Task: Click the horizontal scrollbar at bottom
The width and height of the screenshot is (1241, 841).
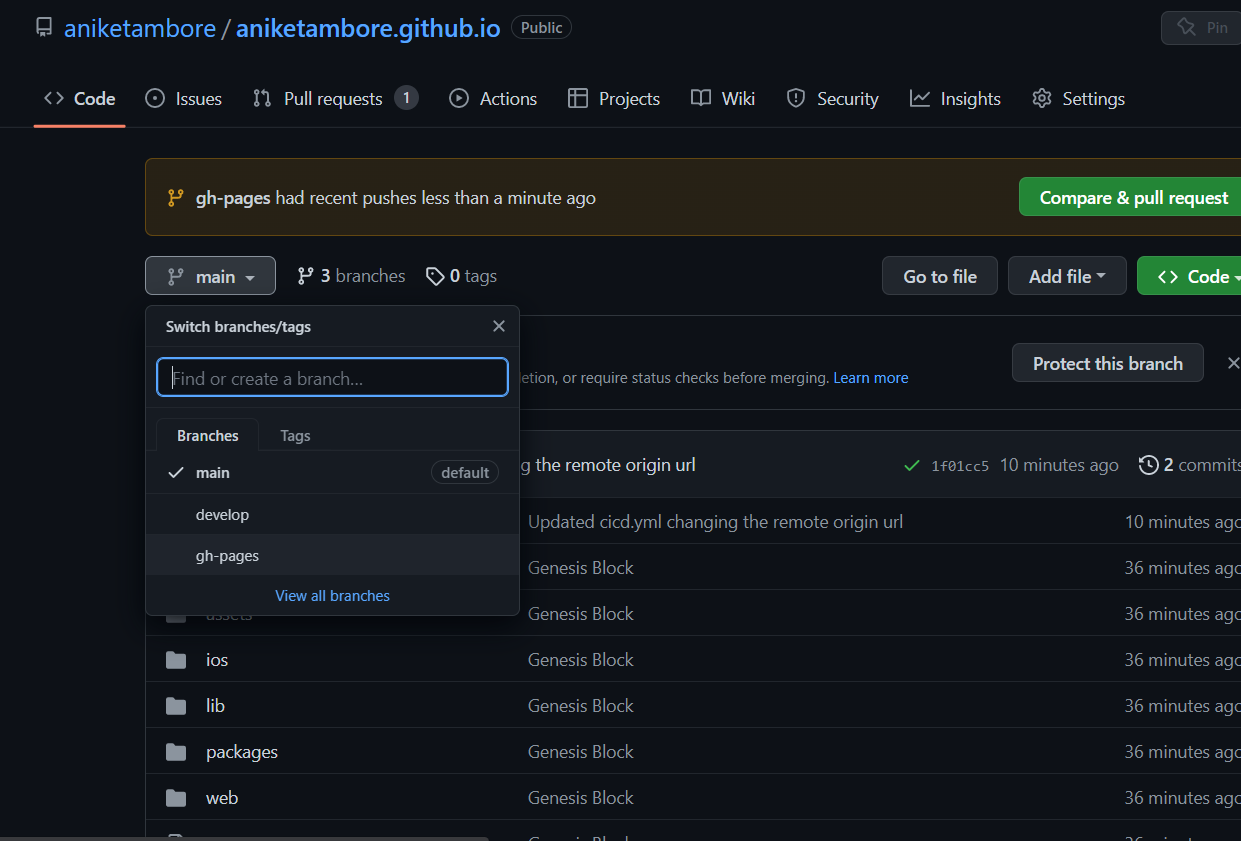Action: coord(245,838)
